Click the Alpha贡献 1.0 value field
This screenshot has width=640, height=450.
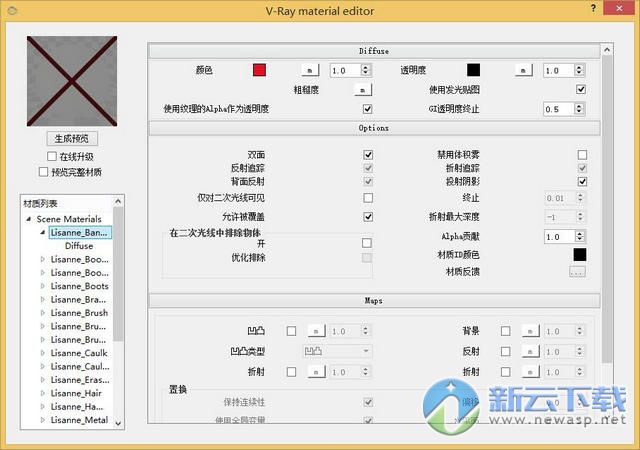pyautogui.click(x=559, y=236)
